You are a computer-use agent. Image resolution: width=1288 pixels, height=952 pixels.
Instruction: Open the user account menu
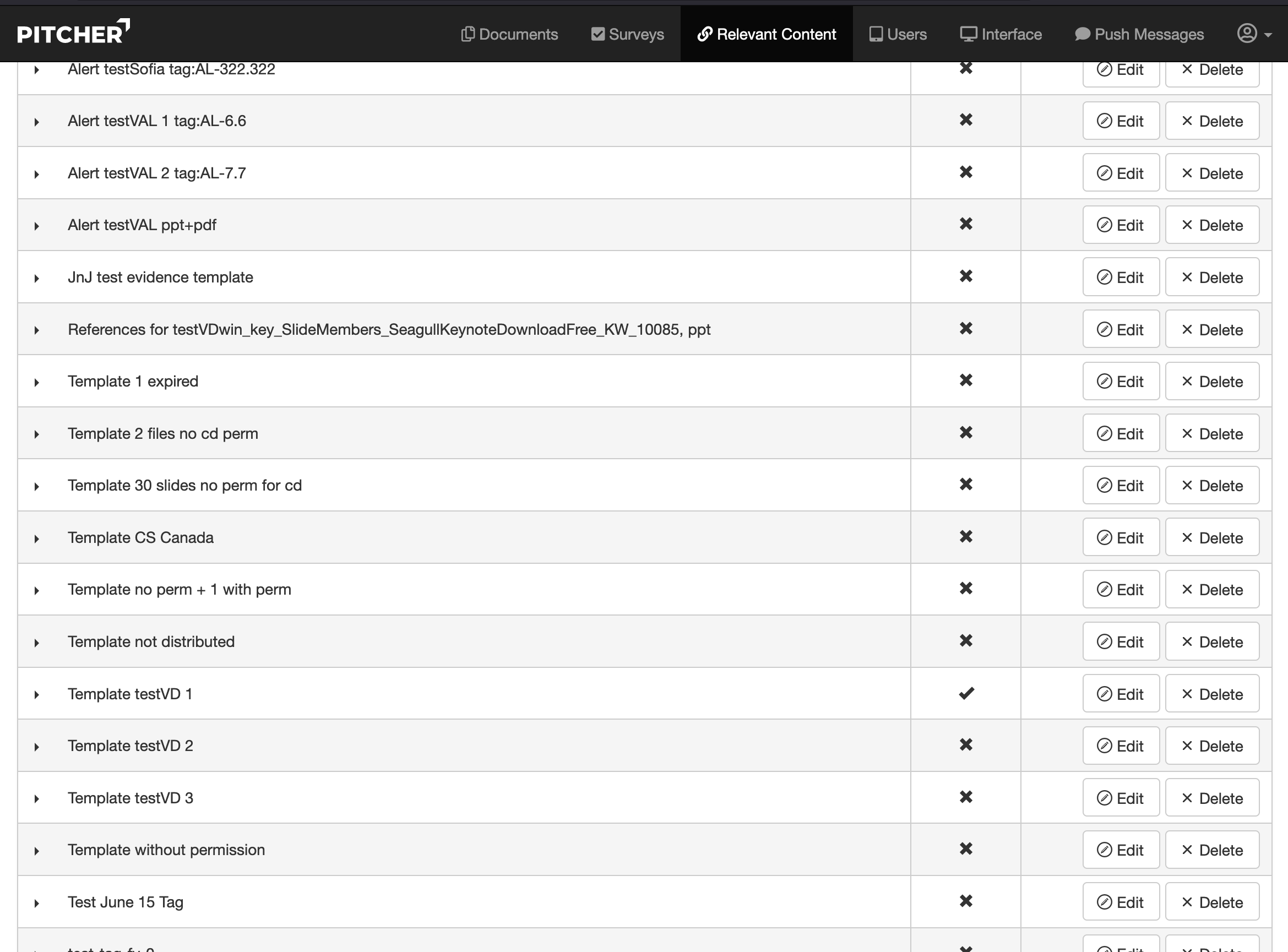pos(1254,34)
